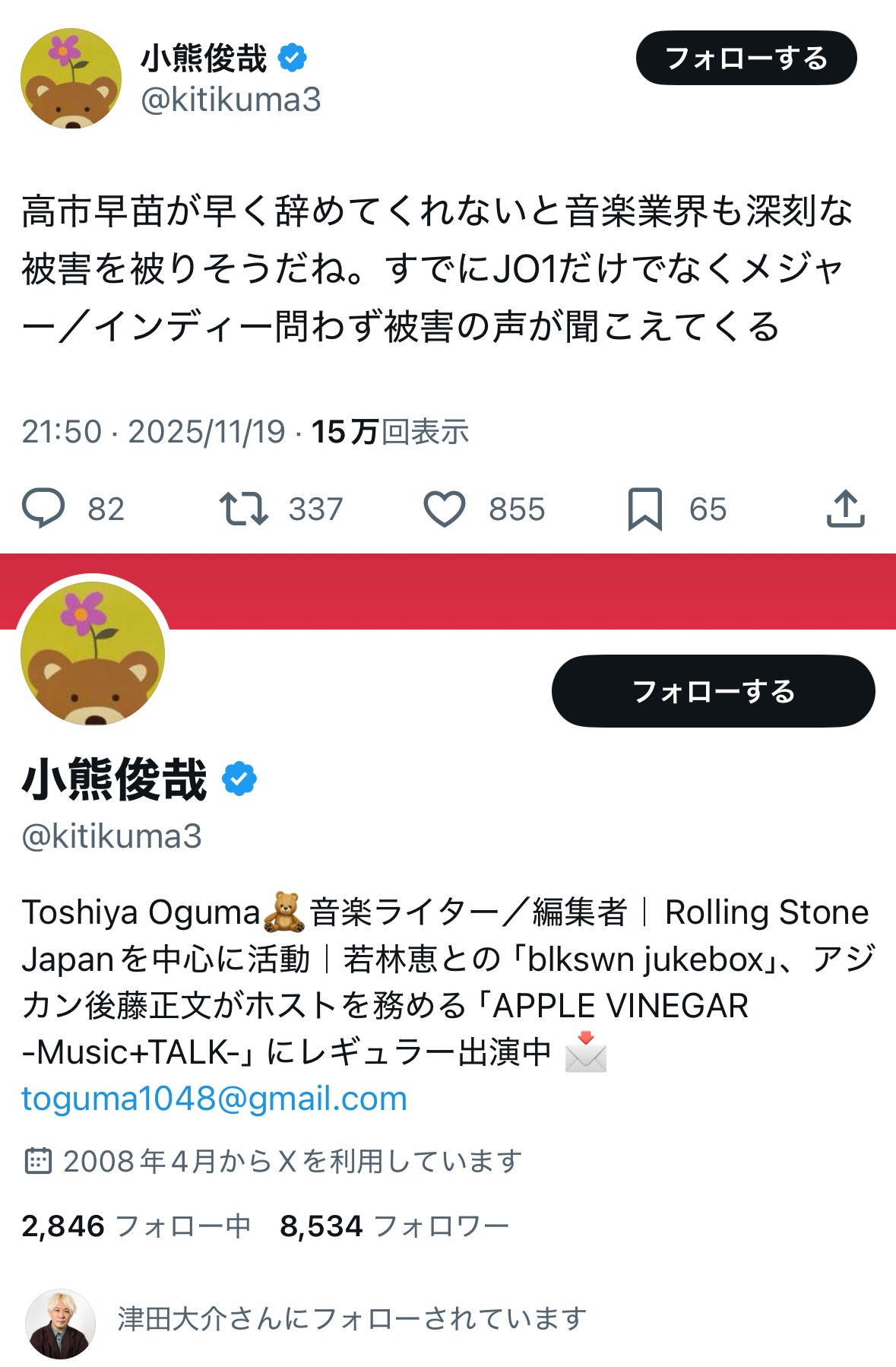Click the 21:50 · 2025/11/19 timestamp

[153, 432]
